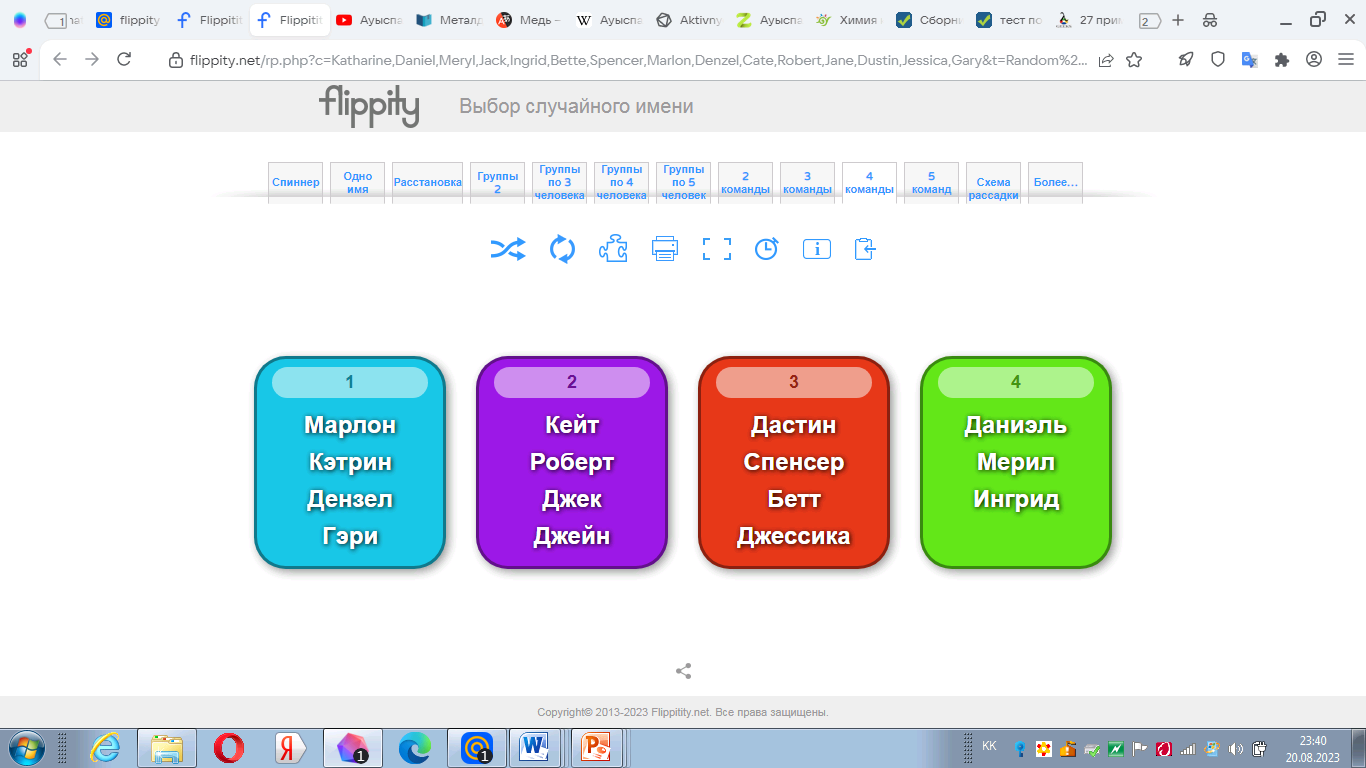Viewport: 1366px width, 768px height.
Task: Switch to the YouTube browser tab
Action: 371,20
